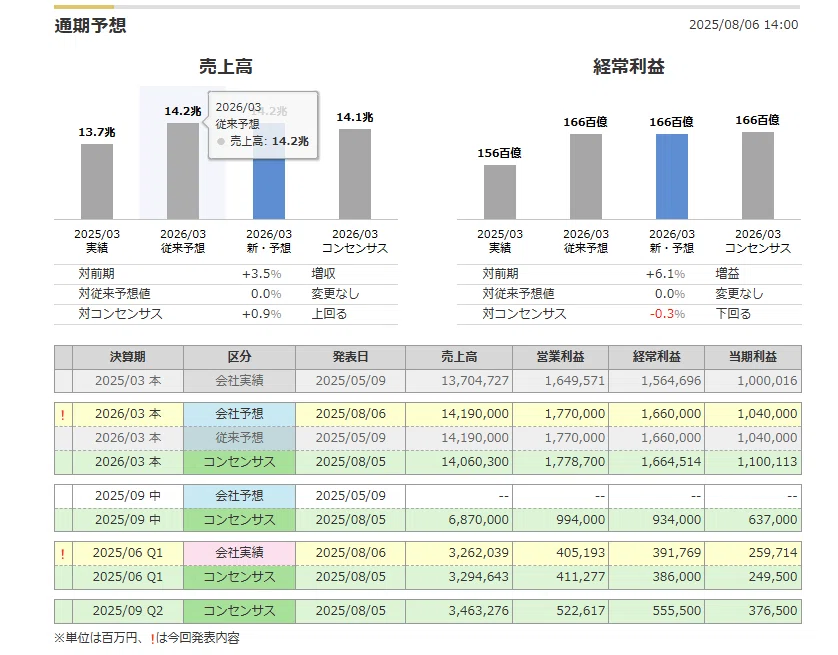Click the コンセンサス cell in the 2026/03 本 row
Screen dimensions: 838x655
point(239,462)
